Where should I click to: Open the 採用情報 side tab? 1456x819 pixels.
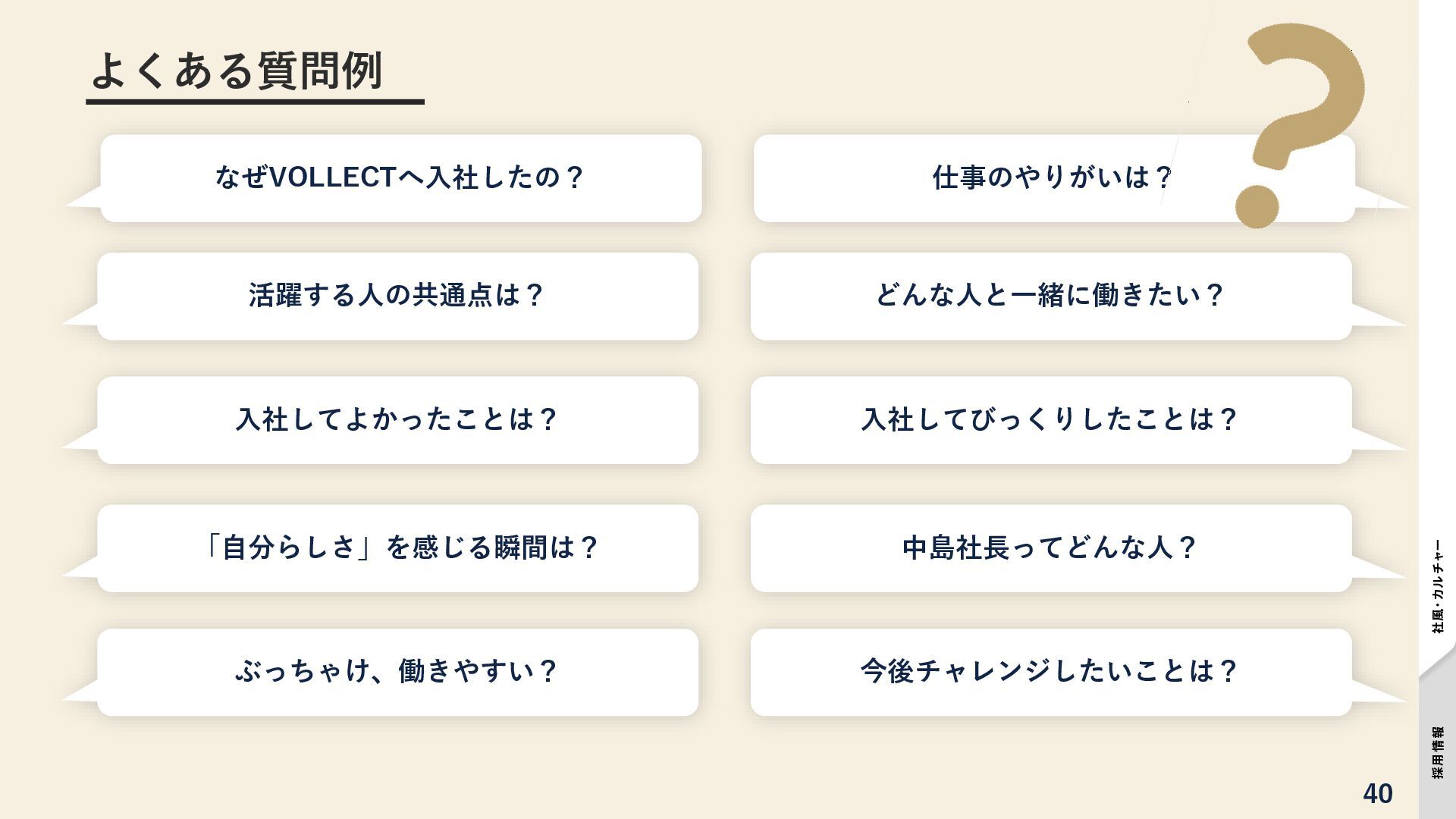[x=1438, y=752]
